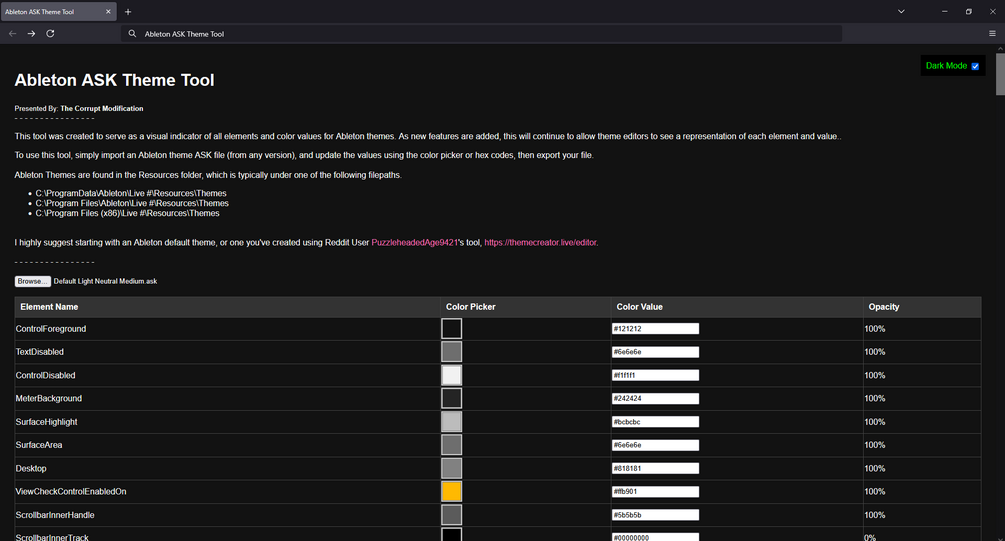Click the Ableton ASK Theme Tool heading
This screenshot has width=1005, height=541.
(115, 80)
